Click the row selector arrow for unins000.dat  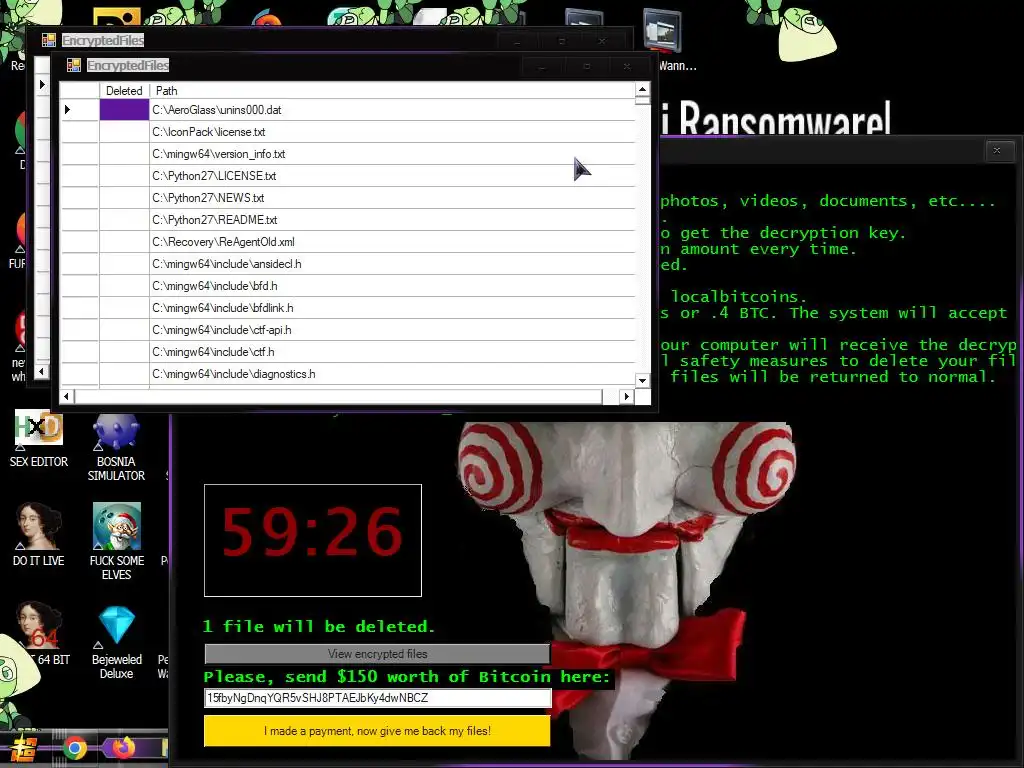click(67, 110)
